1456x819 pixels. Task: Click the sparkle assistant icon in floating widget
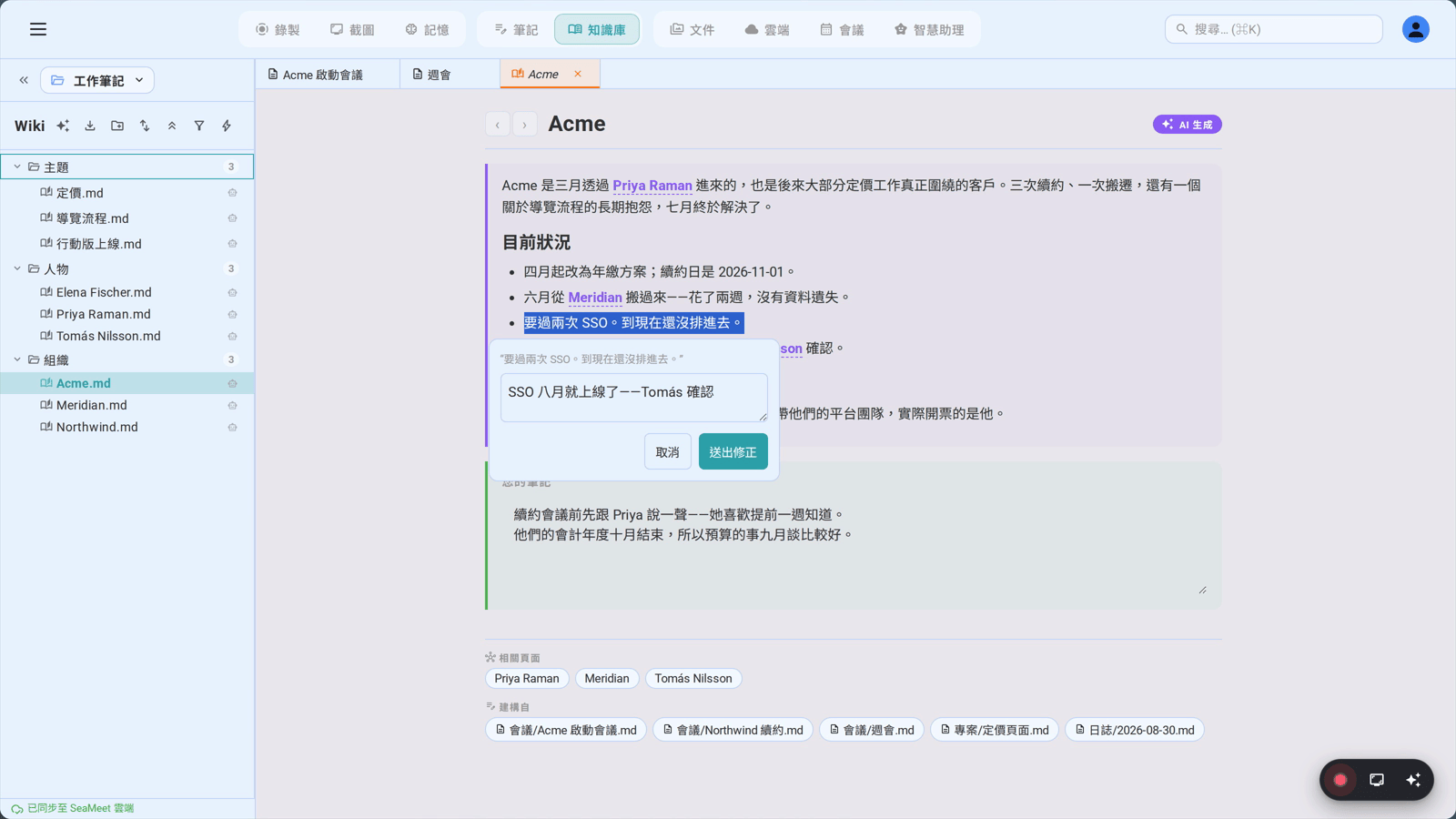click(x=1413, y=780)
